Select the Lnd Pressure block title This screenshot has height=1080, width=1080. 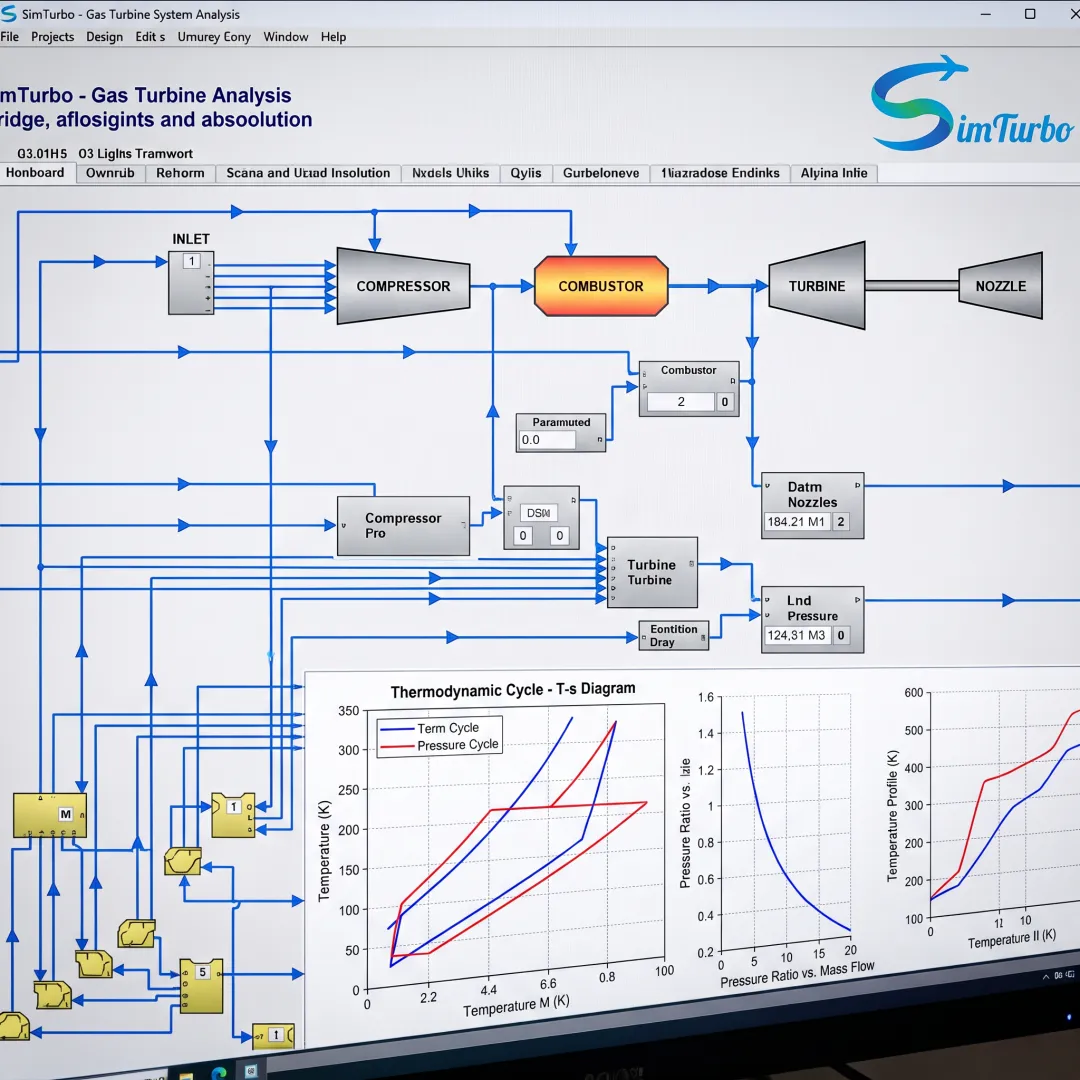point(812,608)
